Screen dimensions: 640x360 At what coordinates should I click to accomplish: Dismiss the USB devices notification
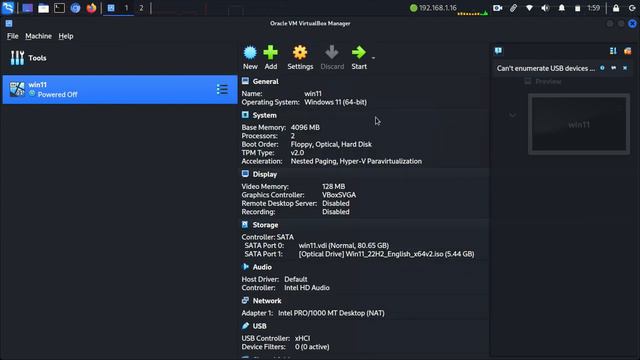[625, 68]
